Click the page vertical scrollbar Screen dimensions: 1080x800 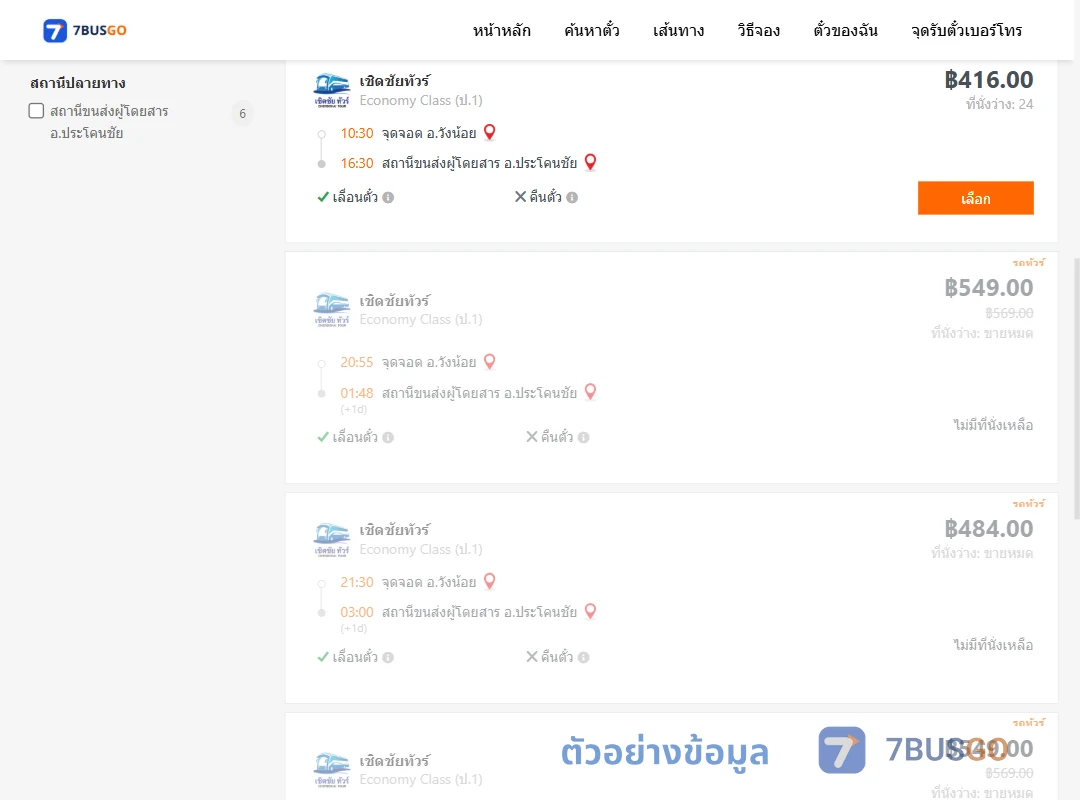1077,389
